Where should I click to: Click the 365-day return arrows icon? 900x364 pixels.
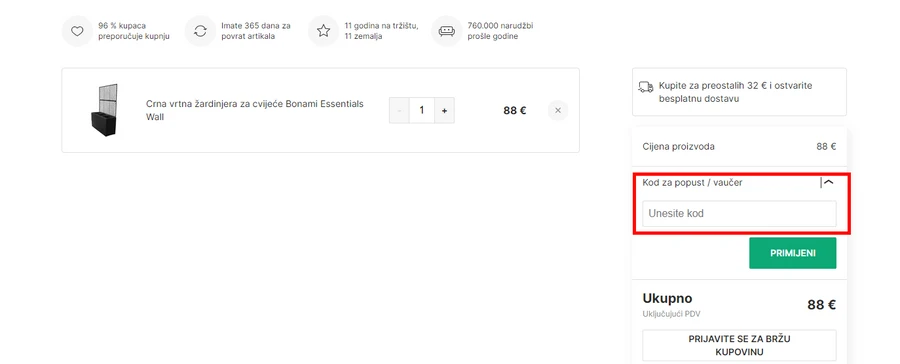200,31
